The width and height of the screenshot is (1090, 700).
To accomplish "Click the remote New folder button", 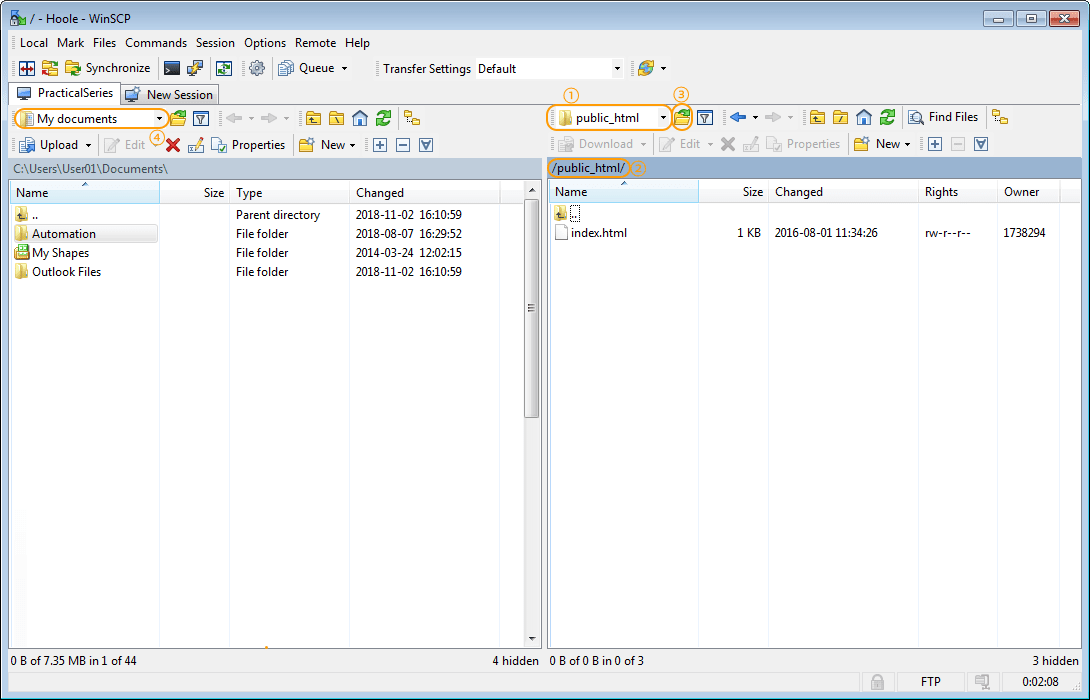I will (877, 144).
